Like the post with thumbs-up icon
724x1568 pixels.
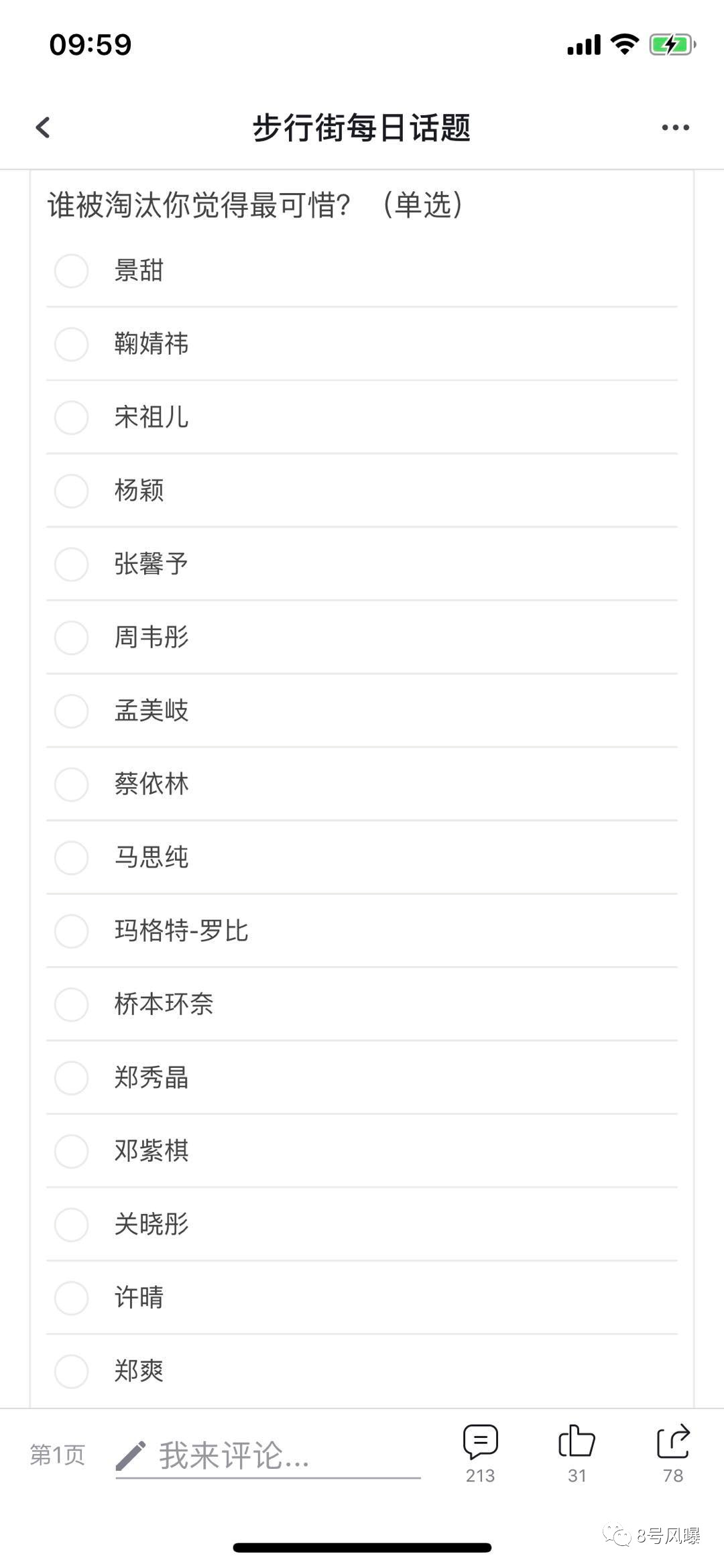(577, 1441)
